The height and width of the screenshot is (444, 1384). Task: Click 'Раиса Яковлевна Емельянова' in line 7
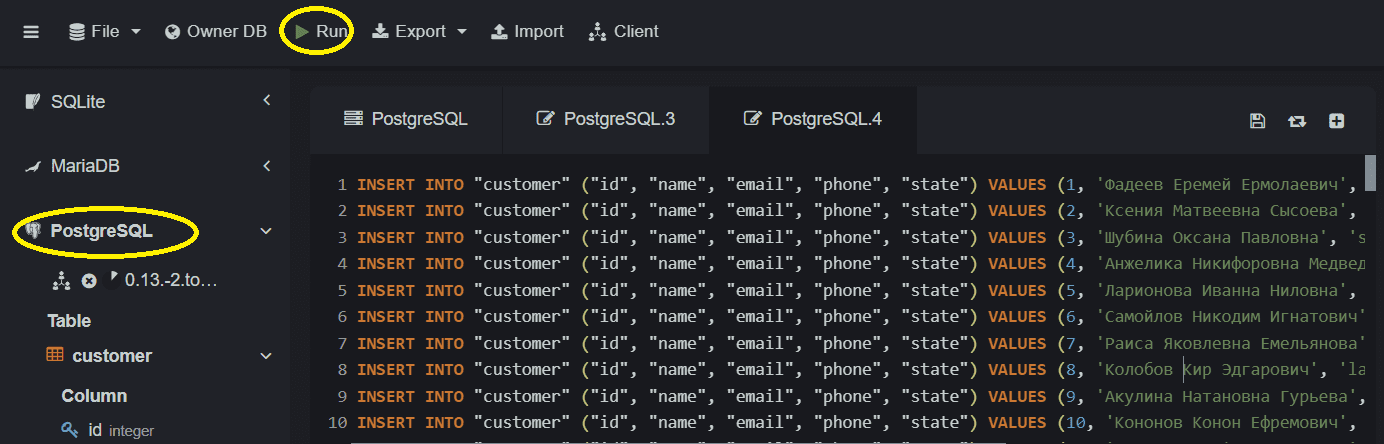(1230, 343)
